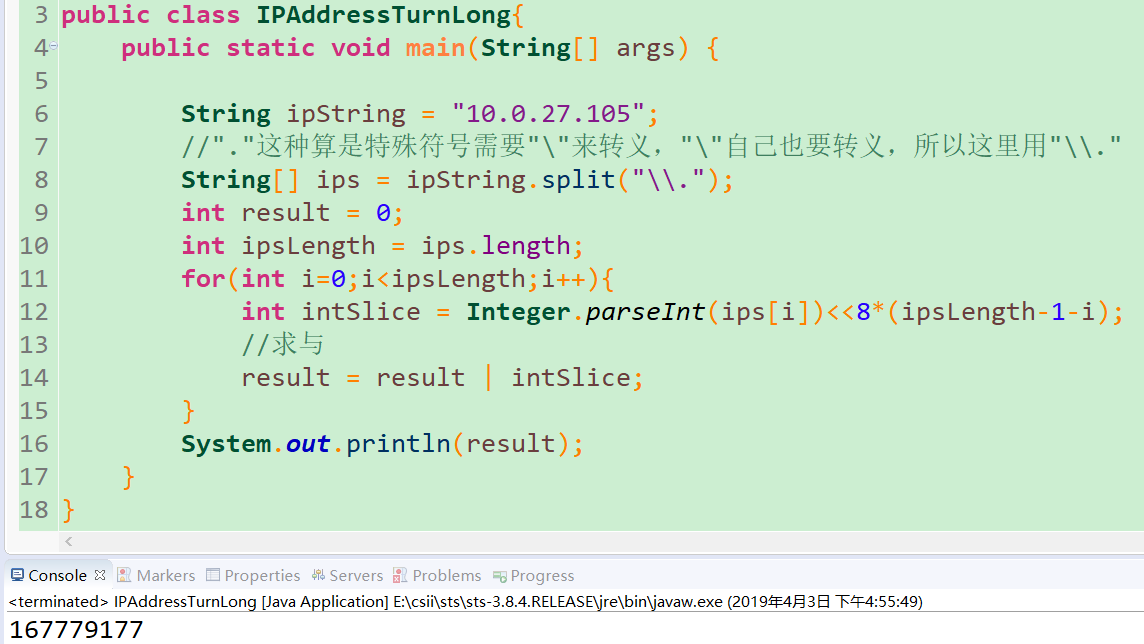
Task: Click the main method name on line 4
Action: [x=435, y=48]
